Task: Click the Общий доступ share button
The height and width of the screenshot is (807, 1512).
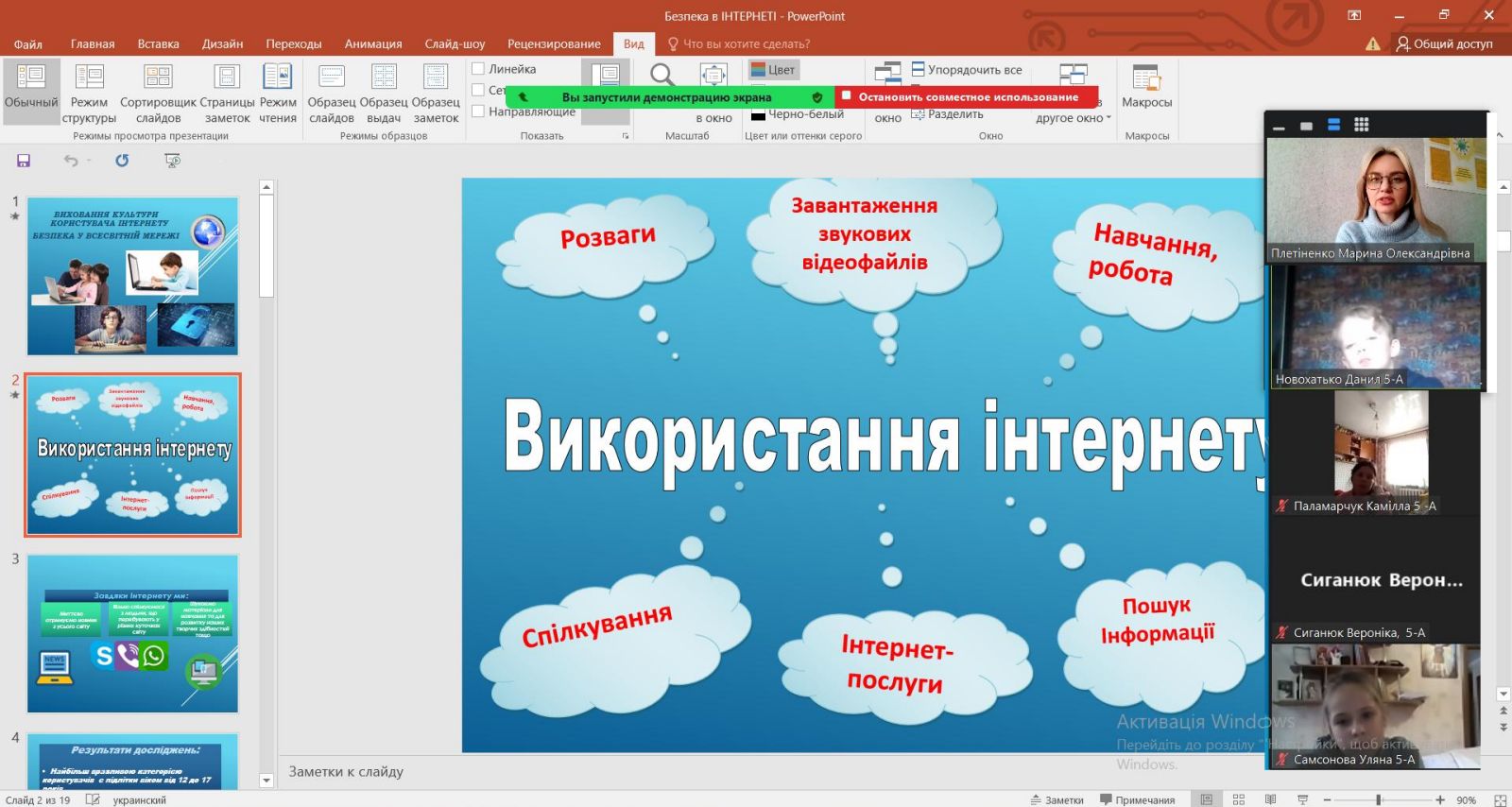Action: [x=1444, y=43]
